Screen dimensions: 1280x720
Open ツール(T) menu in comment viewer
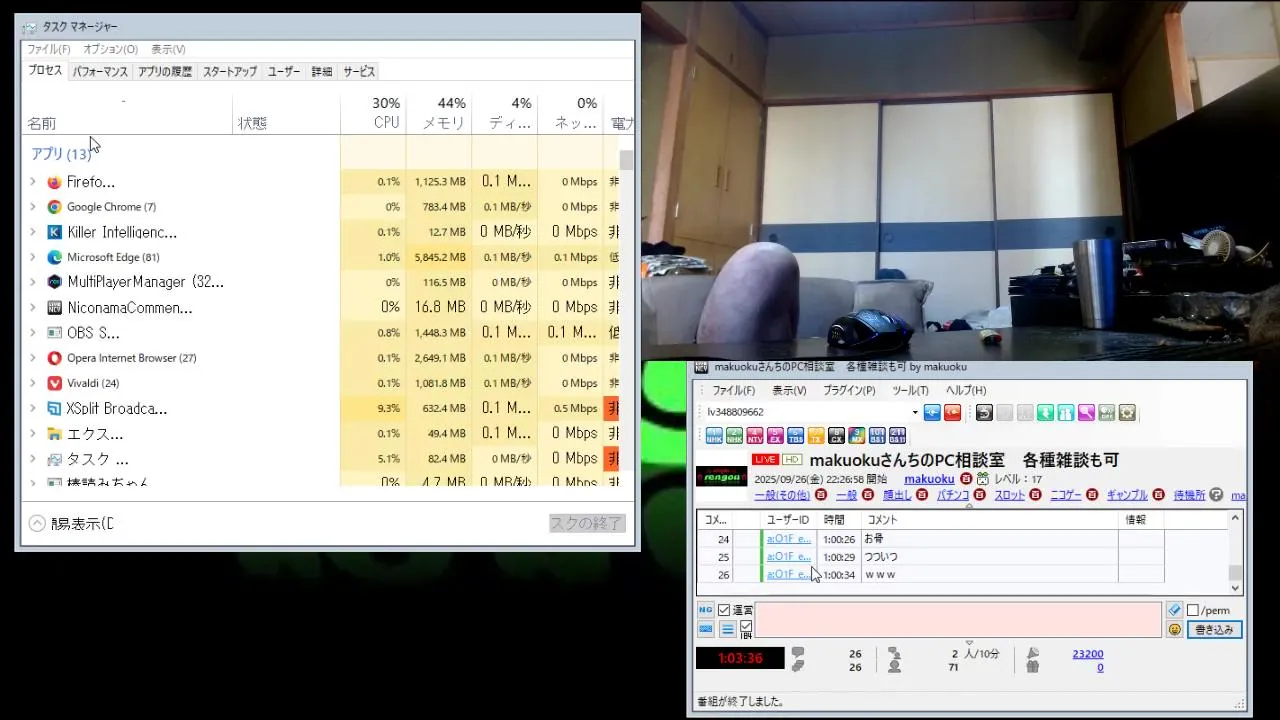[x=910, y=391]
